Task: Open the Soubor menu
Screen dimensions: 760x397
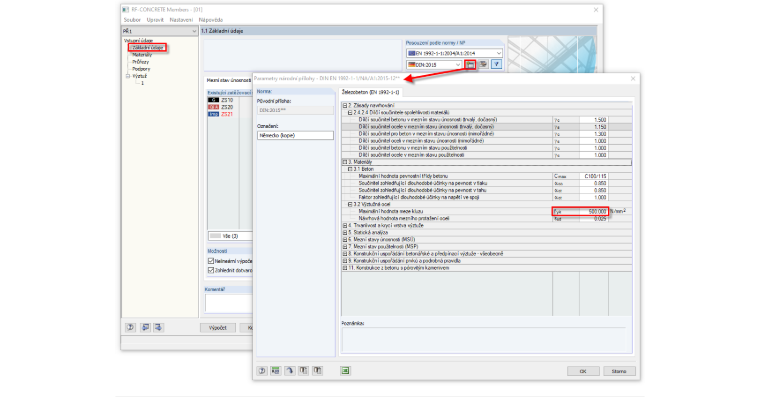Action: [132, 20]
